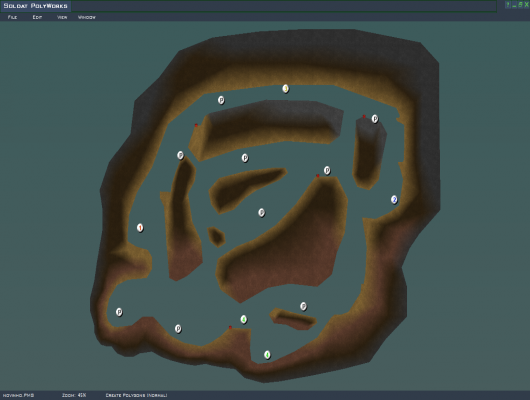This screenshot has width=530, height=400.
Task: Select the smallest brown polygon island
Action: coord(216,236)
